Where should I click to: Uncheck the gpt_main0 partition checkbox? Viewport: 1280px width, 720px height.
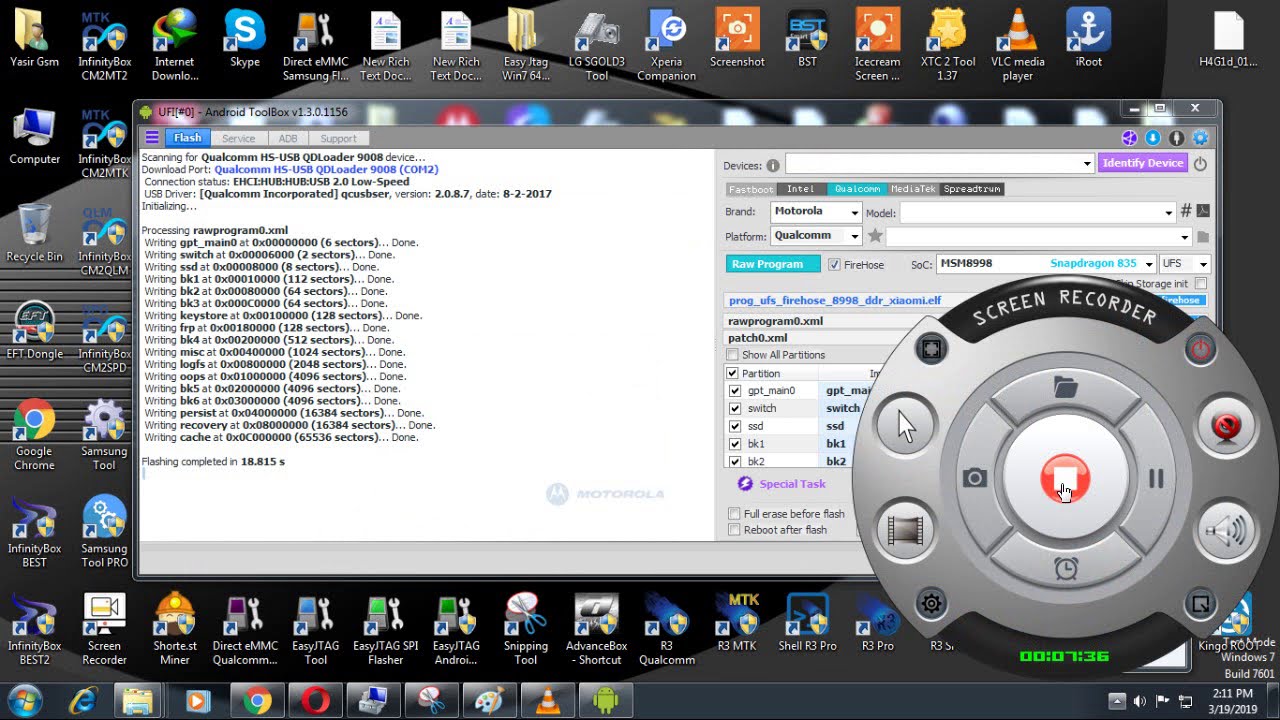pyautogui.click(x=735, y=391)
